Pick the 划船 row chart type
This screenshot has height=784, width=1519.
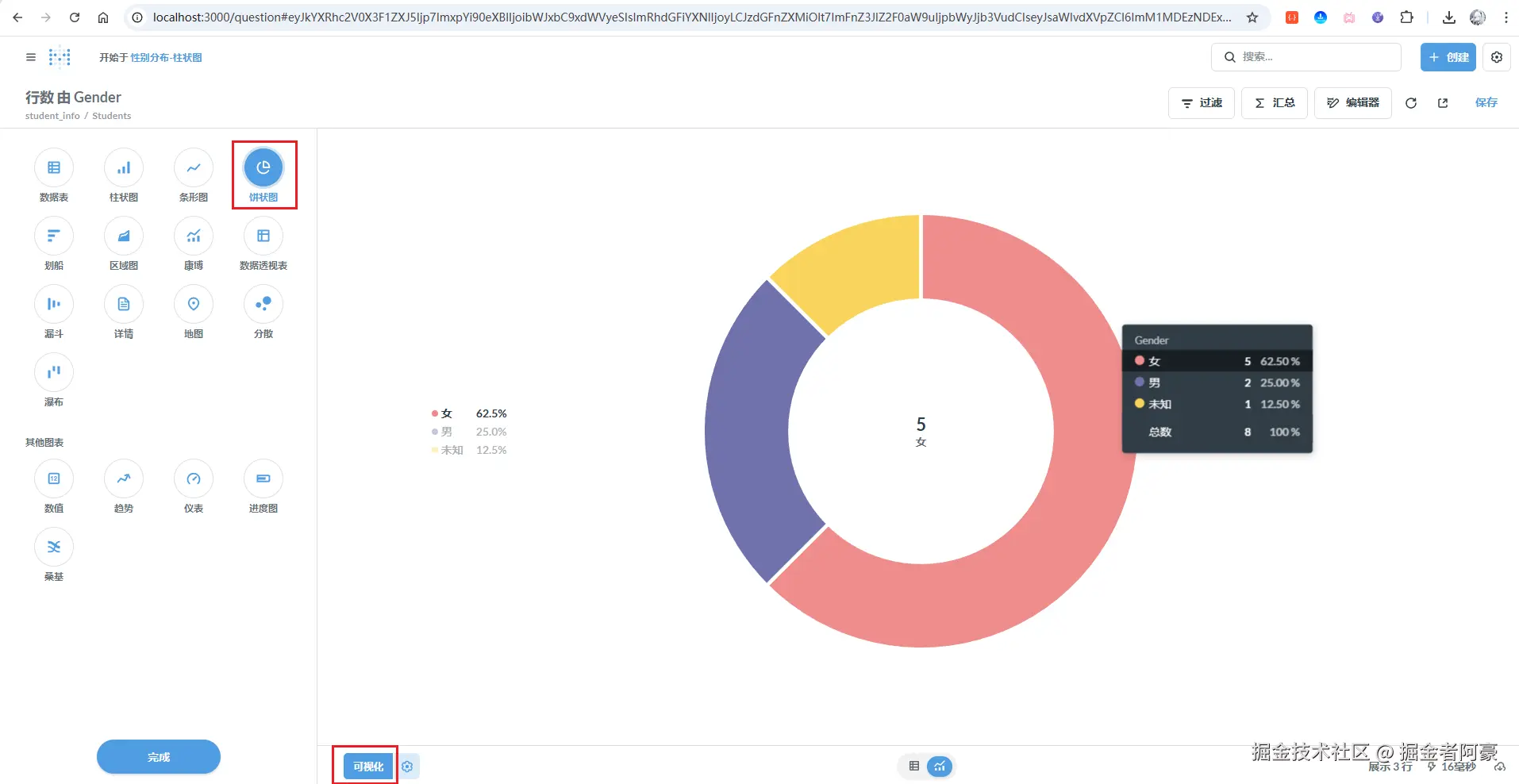coord(54,236)
